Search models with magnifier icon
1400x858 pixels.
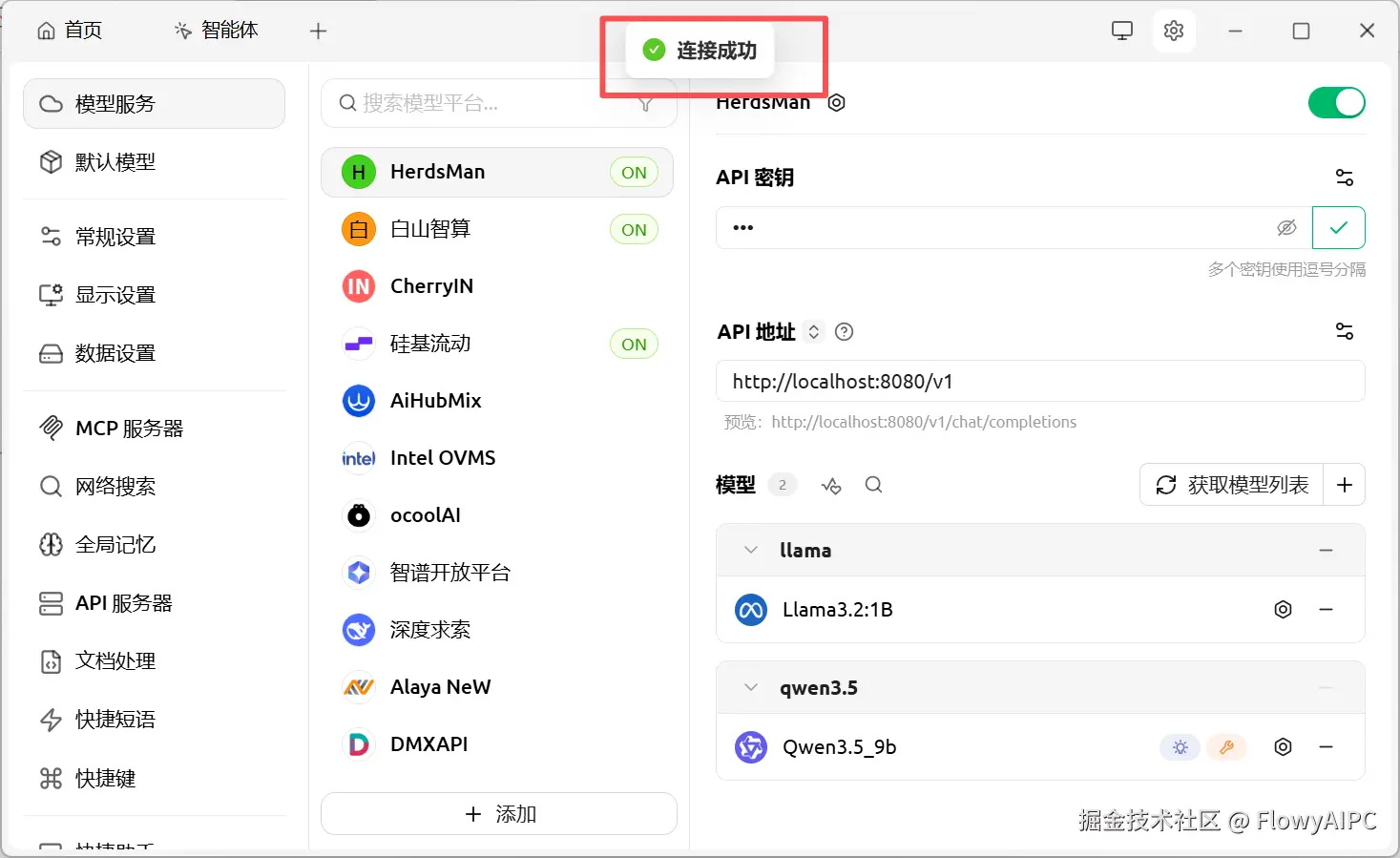[873, 485]
